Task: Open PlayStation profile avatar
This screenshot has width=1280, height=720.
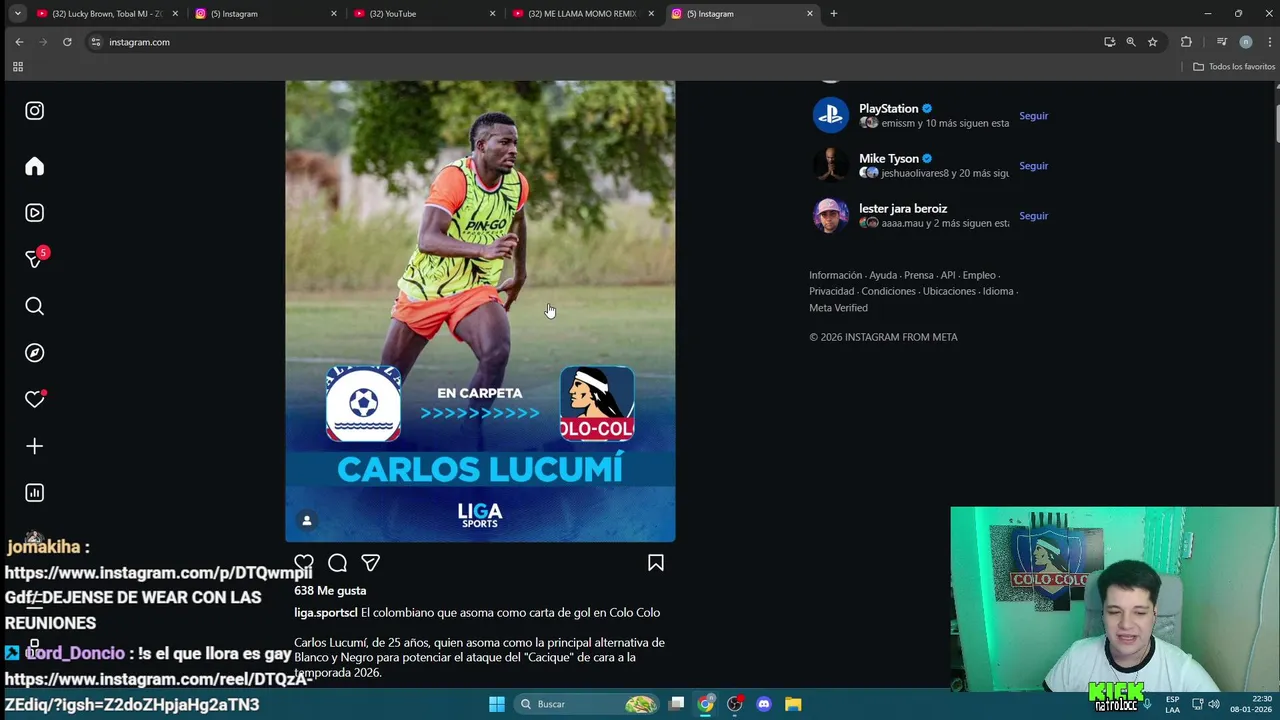Action: point(830,115)
